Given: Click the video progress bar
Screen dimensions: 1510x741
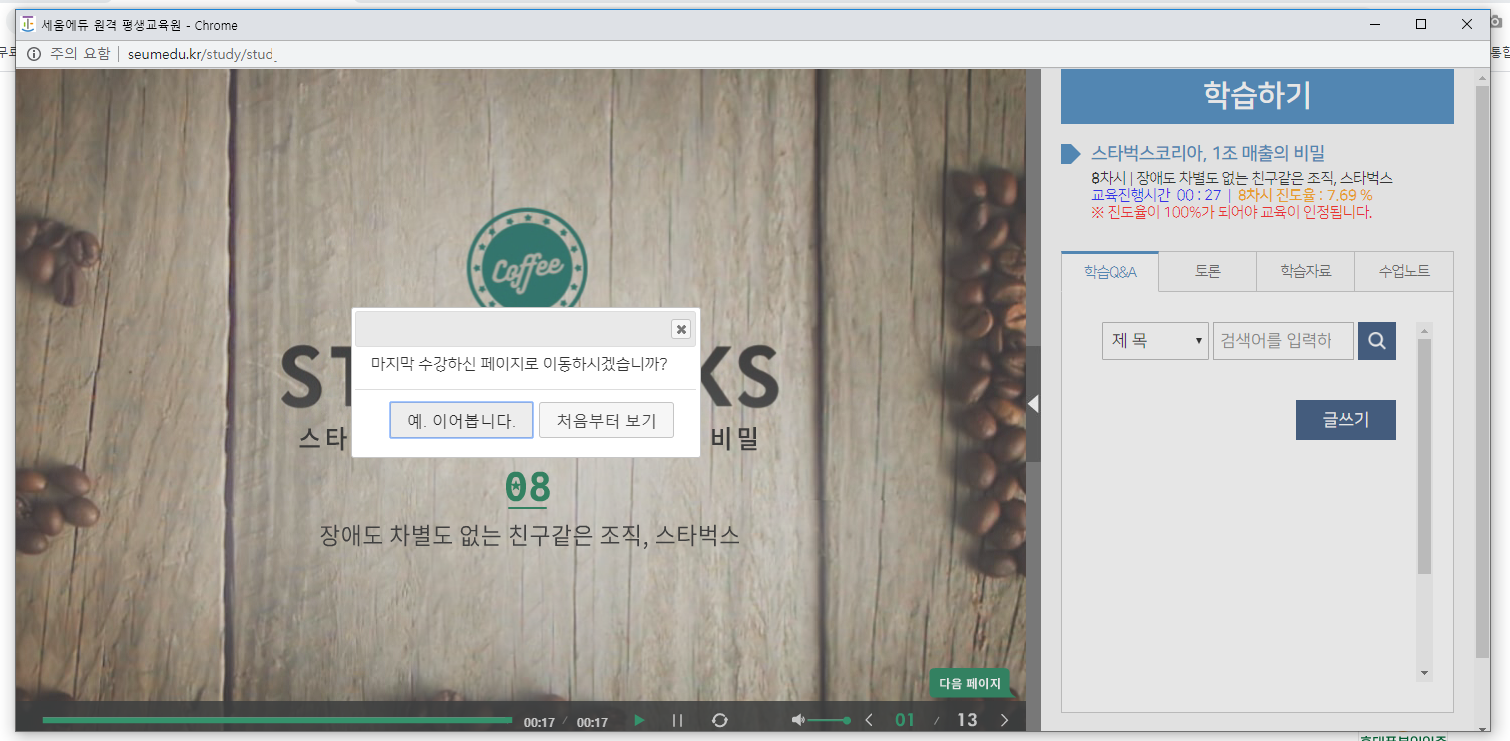Looking at the screenshot, I should (x=277, y=720).
